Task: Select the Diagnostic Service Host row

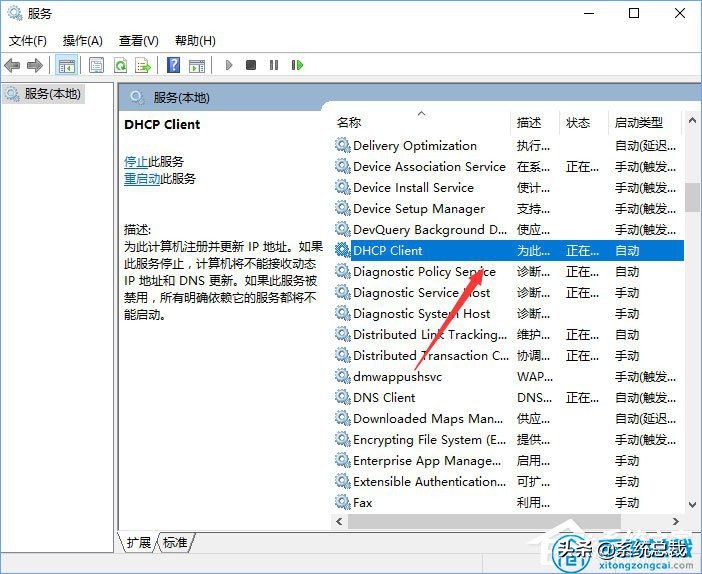Action: pos(509,292)
